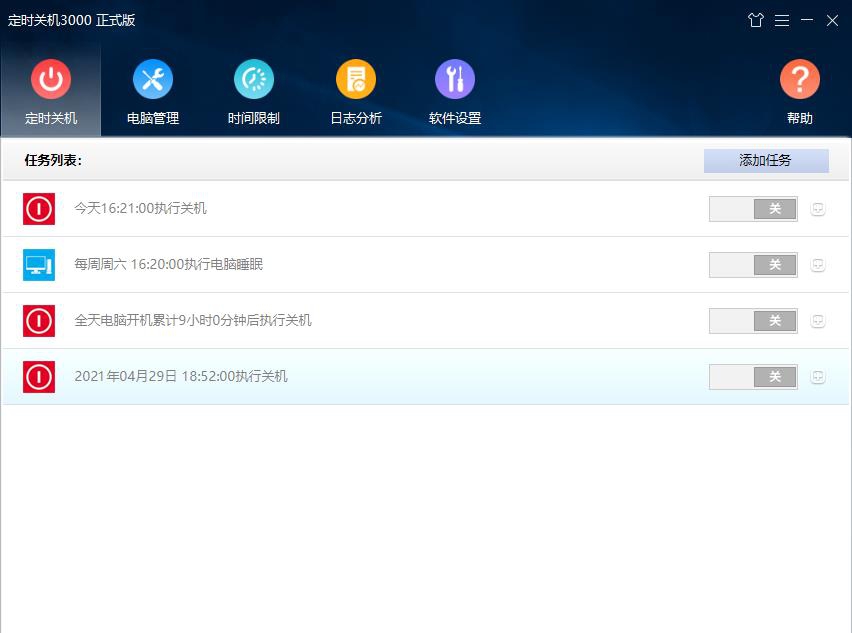Click the red shutdown icon on today's 16:21 task
Viewport: 852px width, 633px height.
click(38, 208)
